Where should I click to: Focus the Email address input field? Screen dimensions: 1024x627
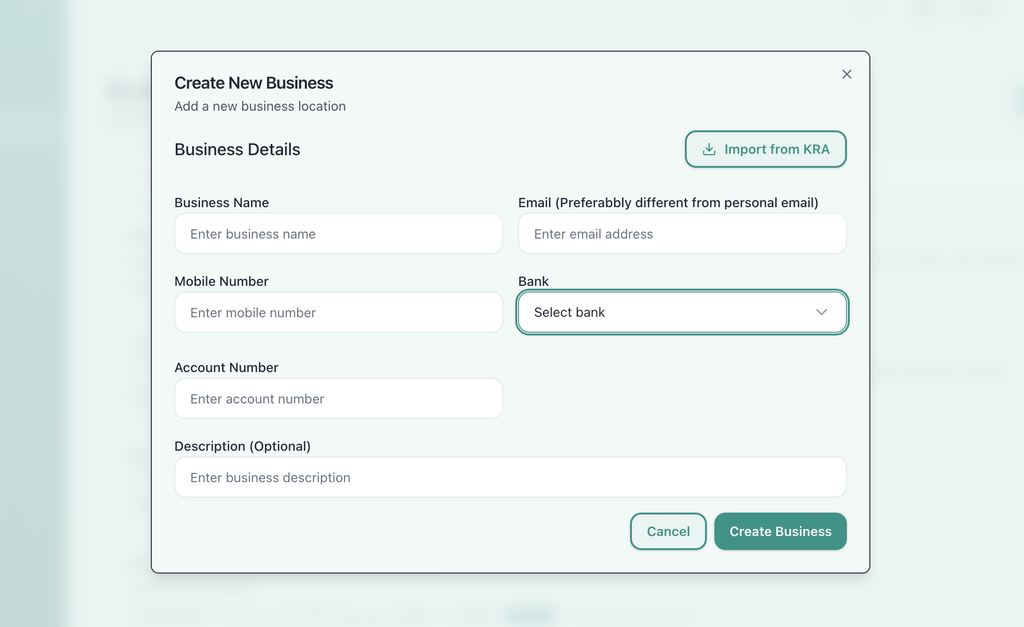tap(682, 234)
